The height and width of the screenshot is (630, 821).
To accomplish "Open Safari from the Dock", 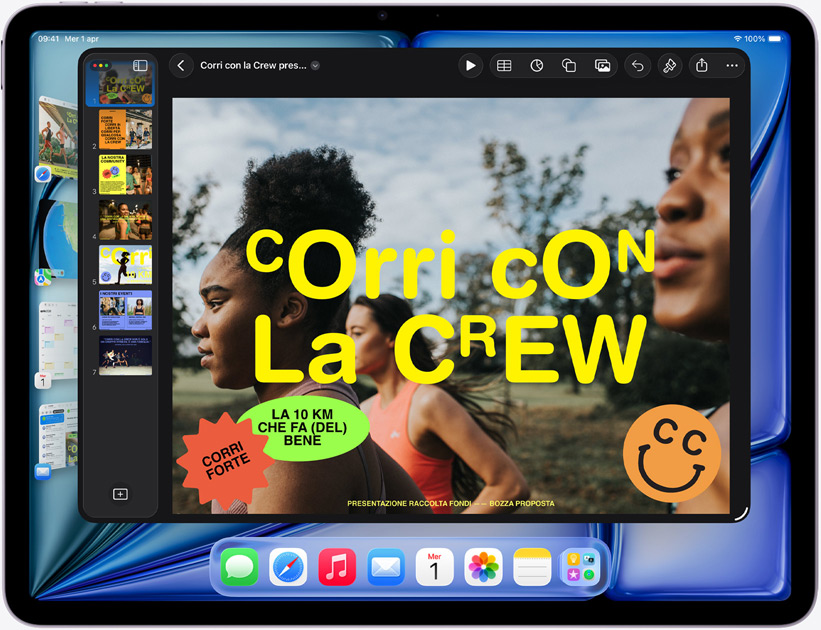I will pyautogui.click(x=289, y=567).
